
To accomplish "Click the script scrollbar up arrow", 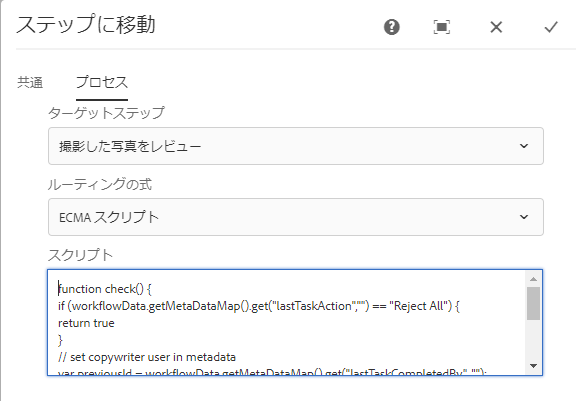I will click(x=534, y=279).
